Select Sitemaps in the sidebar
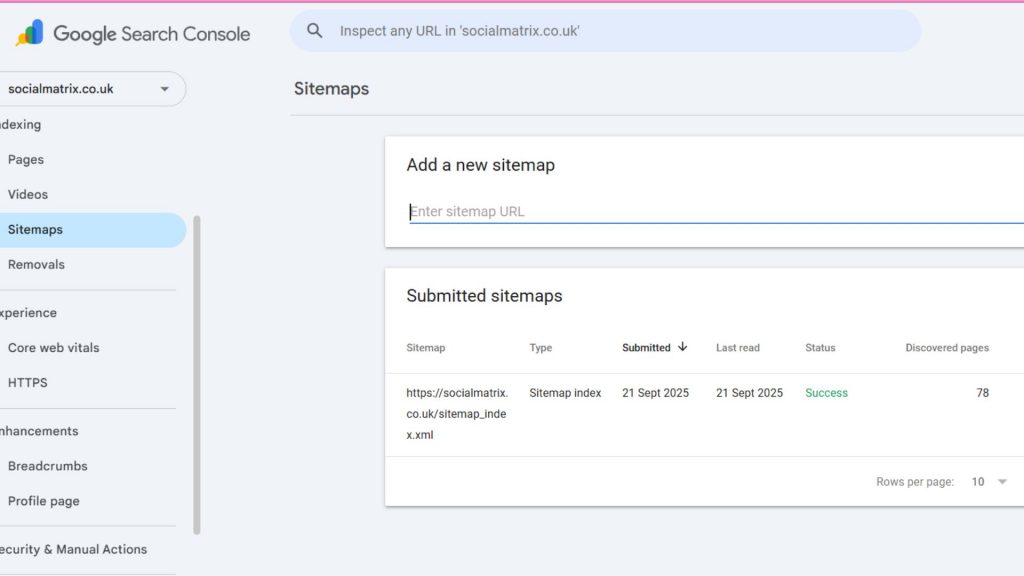The height and width of the screenshot is (576, 1024). tap(36, 230)
